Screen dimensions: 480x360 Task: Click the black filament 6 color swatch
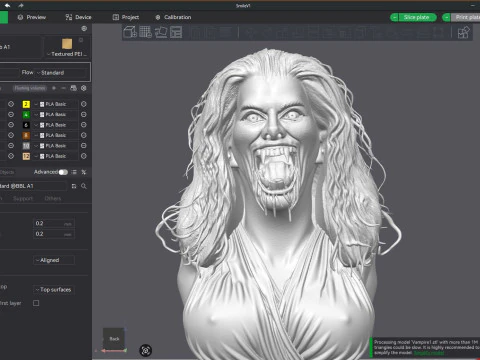[x=26, y=125]
